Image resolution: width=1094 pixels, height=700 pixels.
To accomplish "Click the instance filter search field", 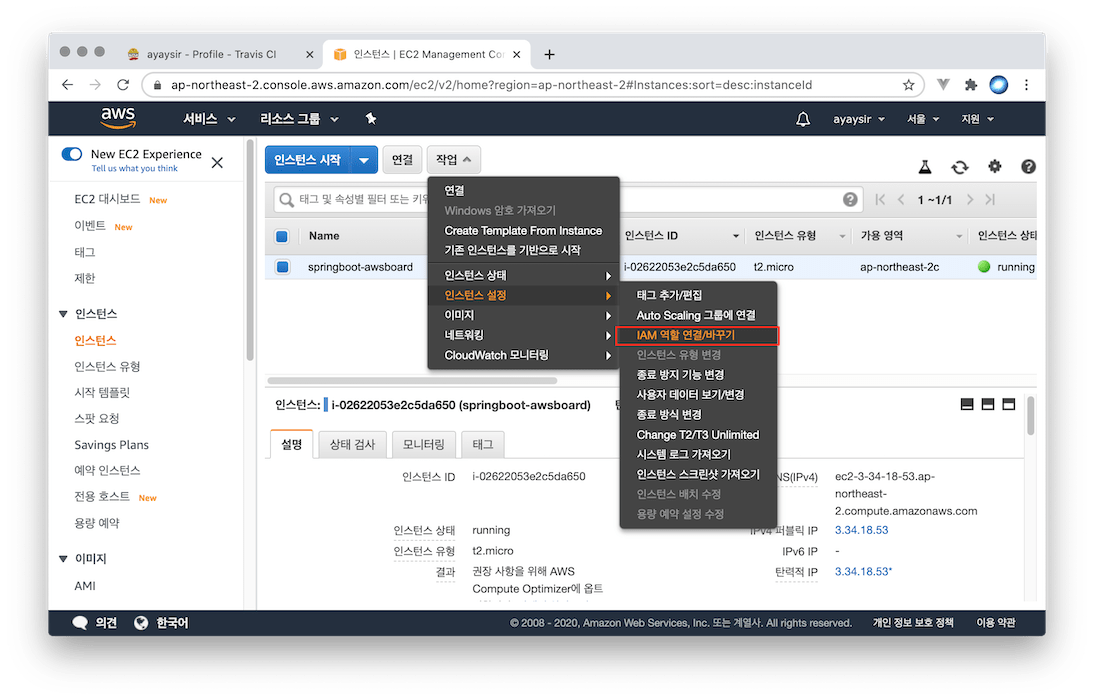I will [350, 199].
